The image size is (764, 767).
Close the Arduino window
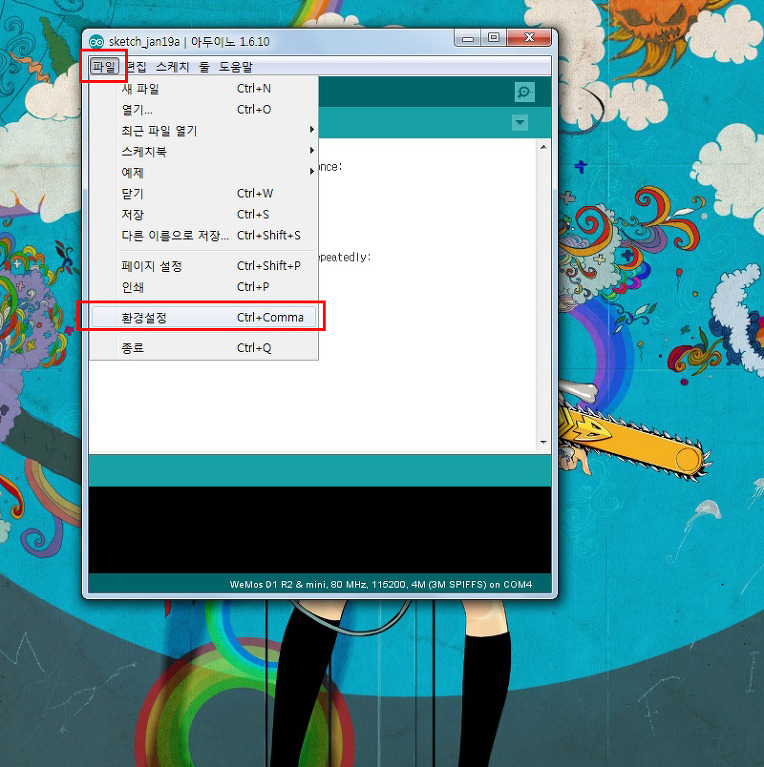click(529, 38)
